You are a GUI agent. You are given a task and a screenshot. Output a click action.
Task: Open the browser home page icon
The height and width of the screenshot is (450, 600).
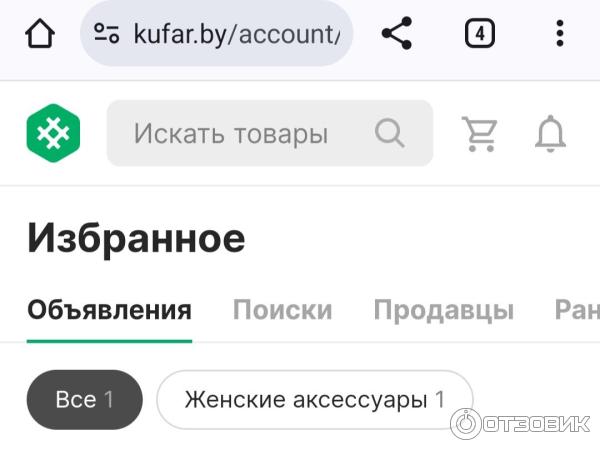pos(40,33)
